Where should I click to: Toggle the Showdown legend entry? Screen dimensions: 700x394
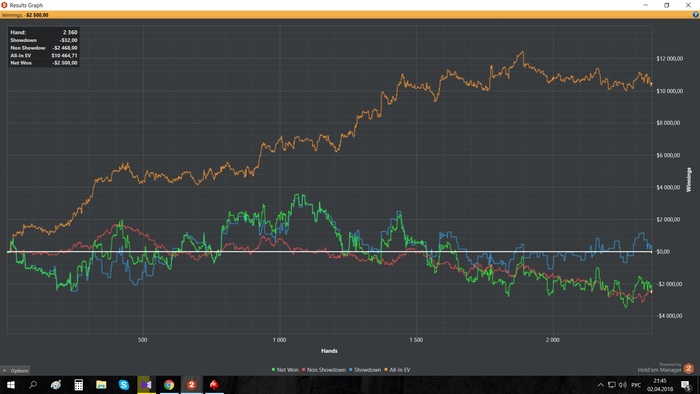(365, 369)
